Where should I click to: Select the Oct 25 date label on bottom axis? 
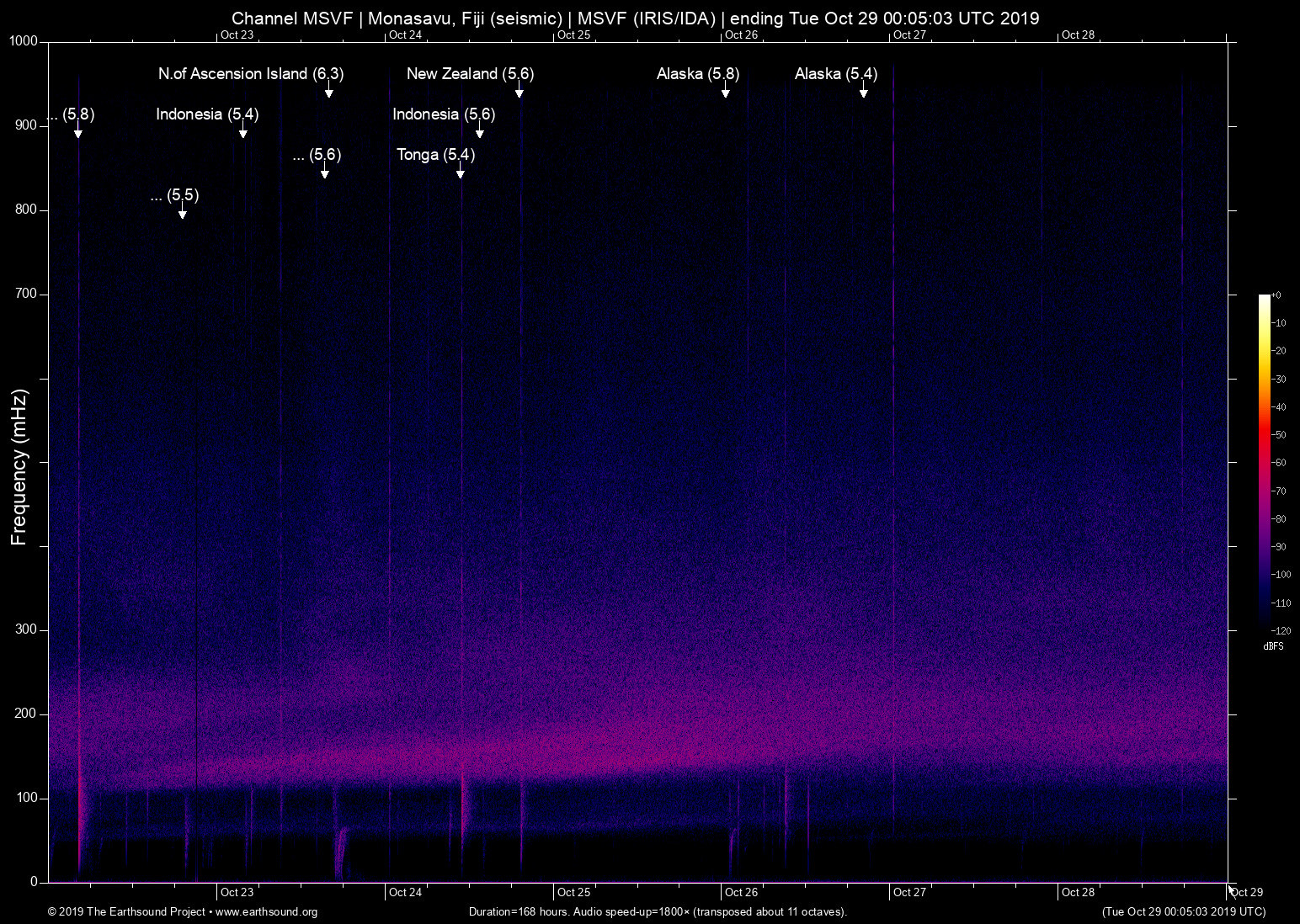click(576, 892)
